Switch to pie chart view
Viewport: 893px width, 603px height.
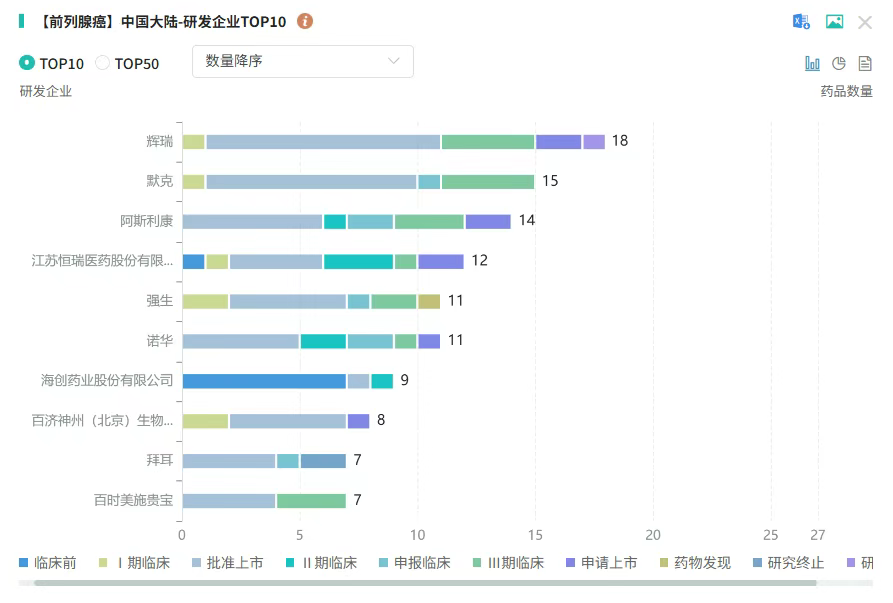[x=839, y=63]
